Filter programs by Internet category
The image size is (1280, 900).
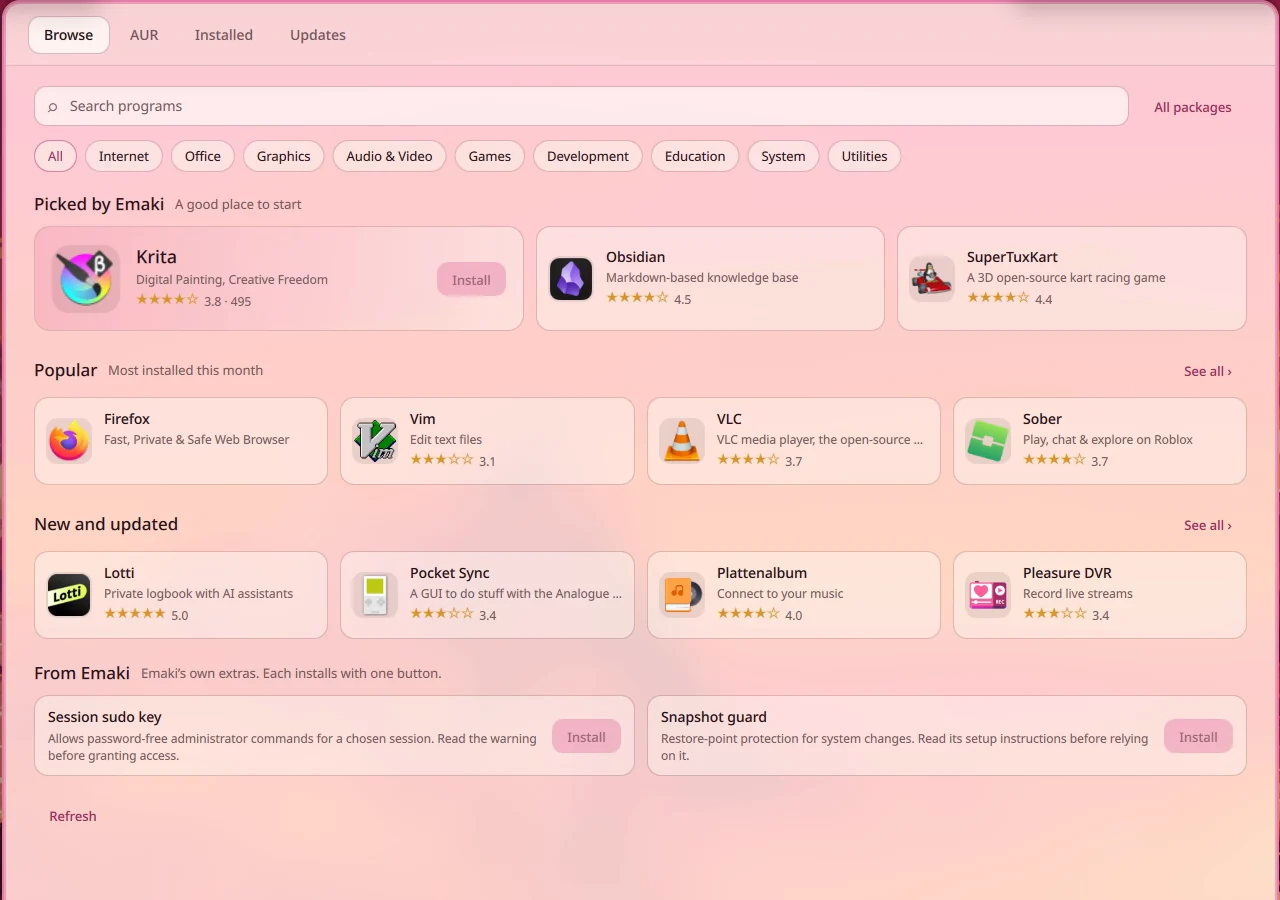[x=124, y=156]
